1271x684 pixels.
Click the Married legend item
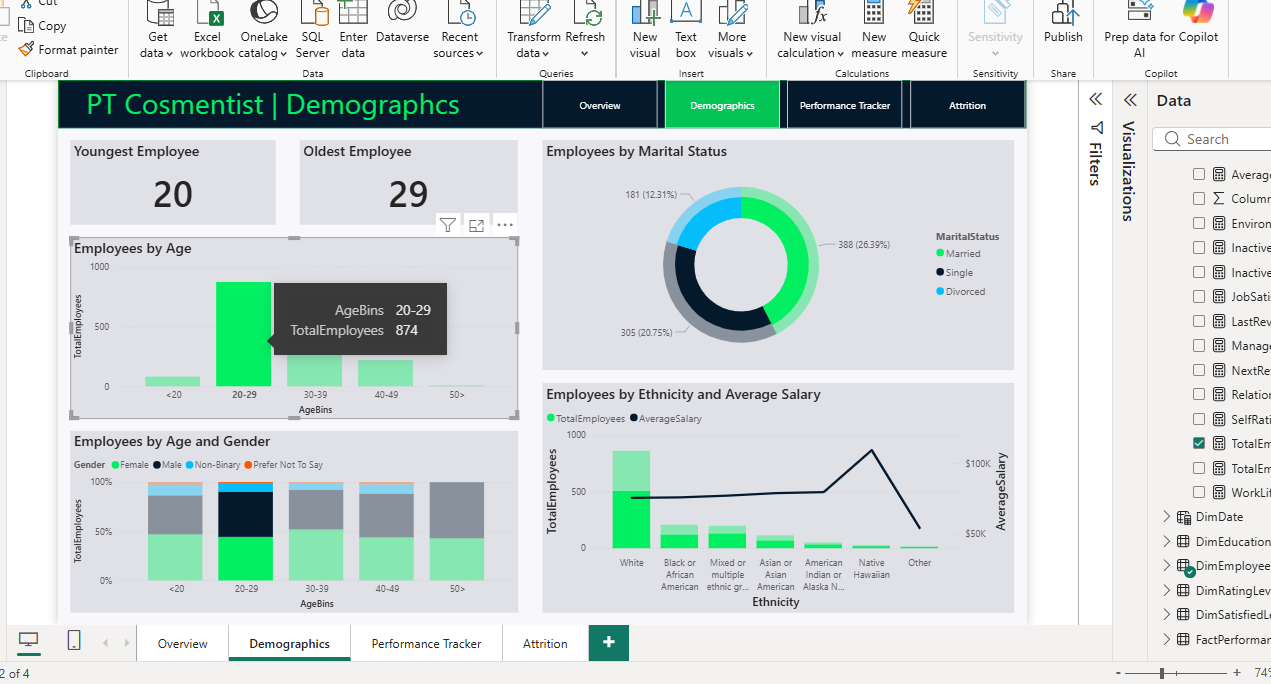(x=958, y=253)
